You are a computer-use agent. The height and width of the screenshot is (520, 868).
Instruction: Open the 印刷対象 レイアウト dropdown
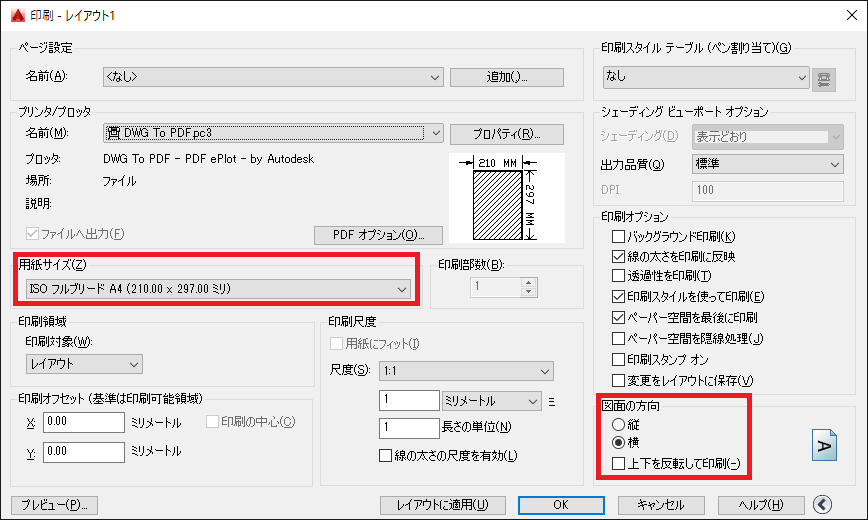coord(84,364)
